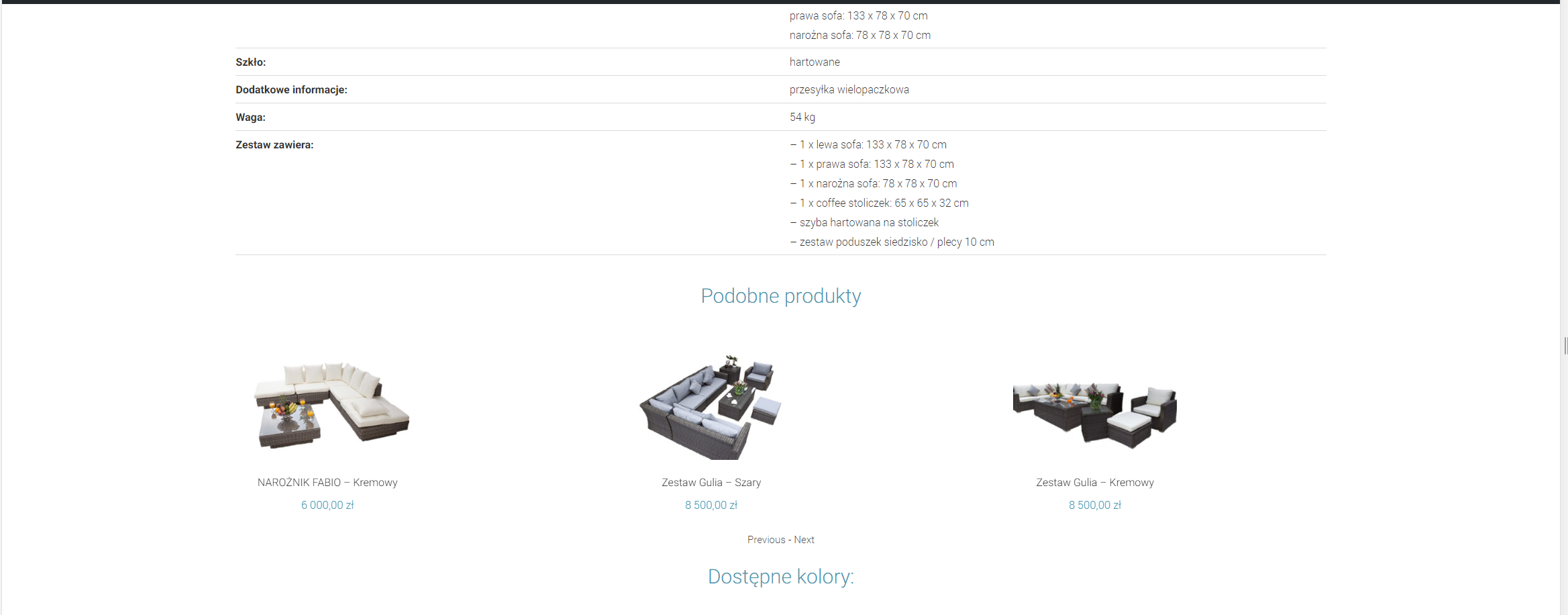Click the hartowane value
Viewport: 1568px width, 615px height.
pos(815,62)
